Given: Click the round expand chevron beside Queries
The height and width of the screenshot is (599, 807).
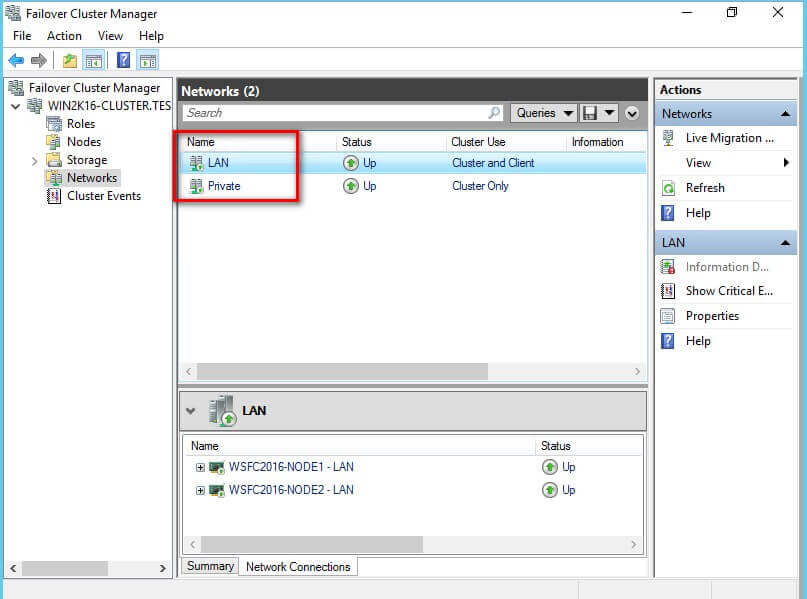Looking at the screenshot, I should click(x=632, y=113).
